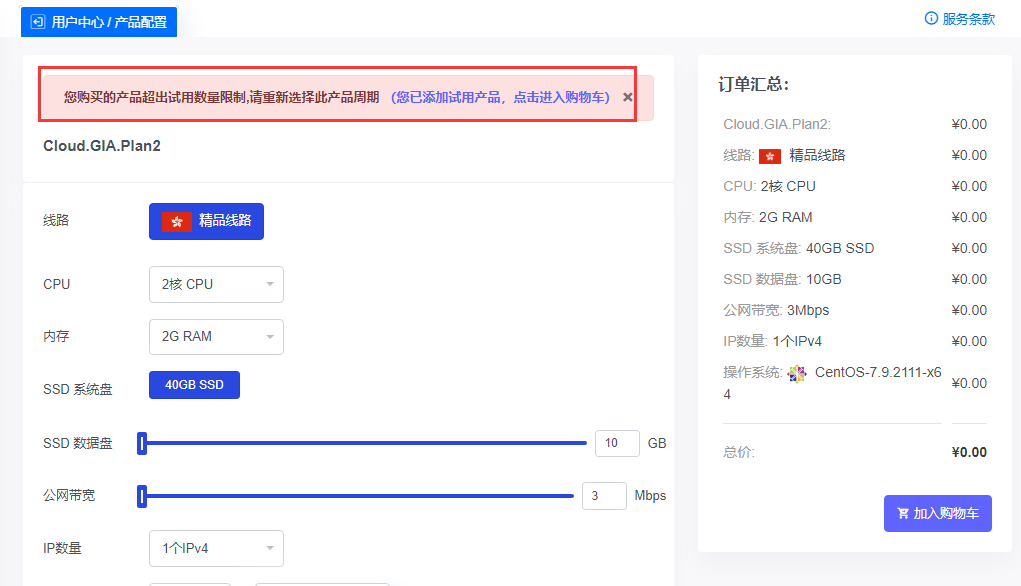Click the info icon beside 服务条款
Screen dimensions: 1021x586
click(x=931, y=18)
